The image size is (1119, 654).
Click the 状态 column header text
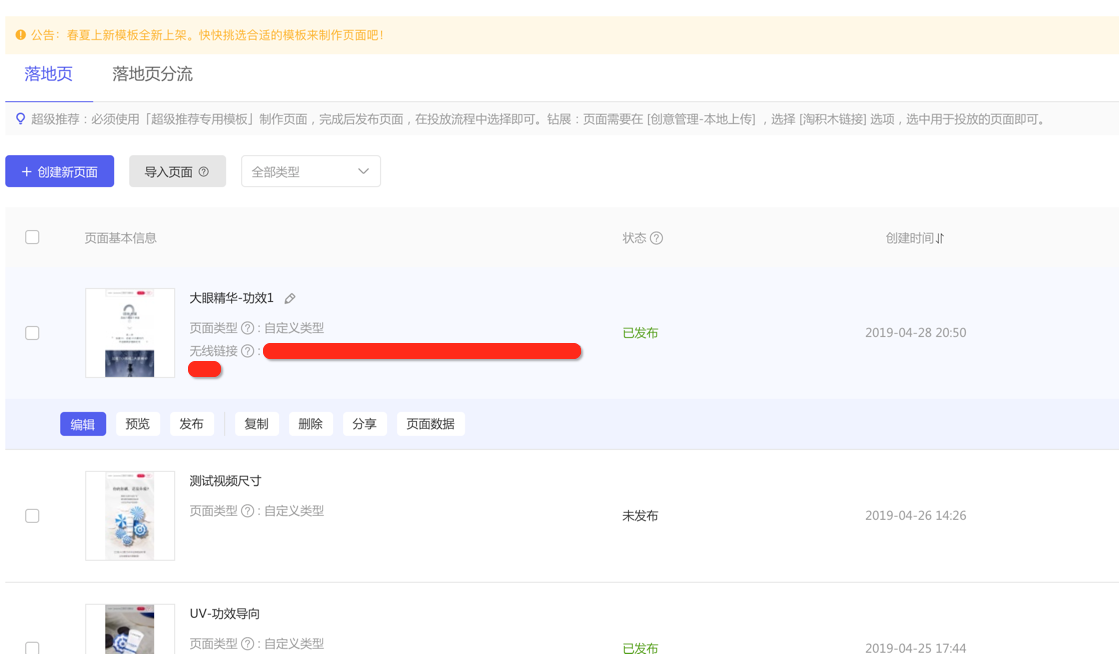point(634,238)
